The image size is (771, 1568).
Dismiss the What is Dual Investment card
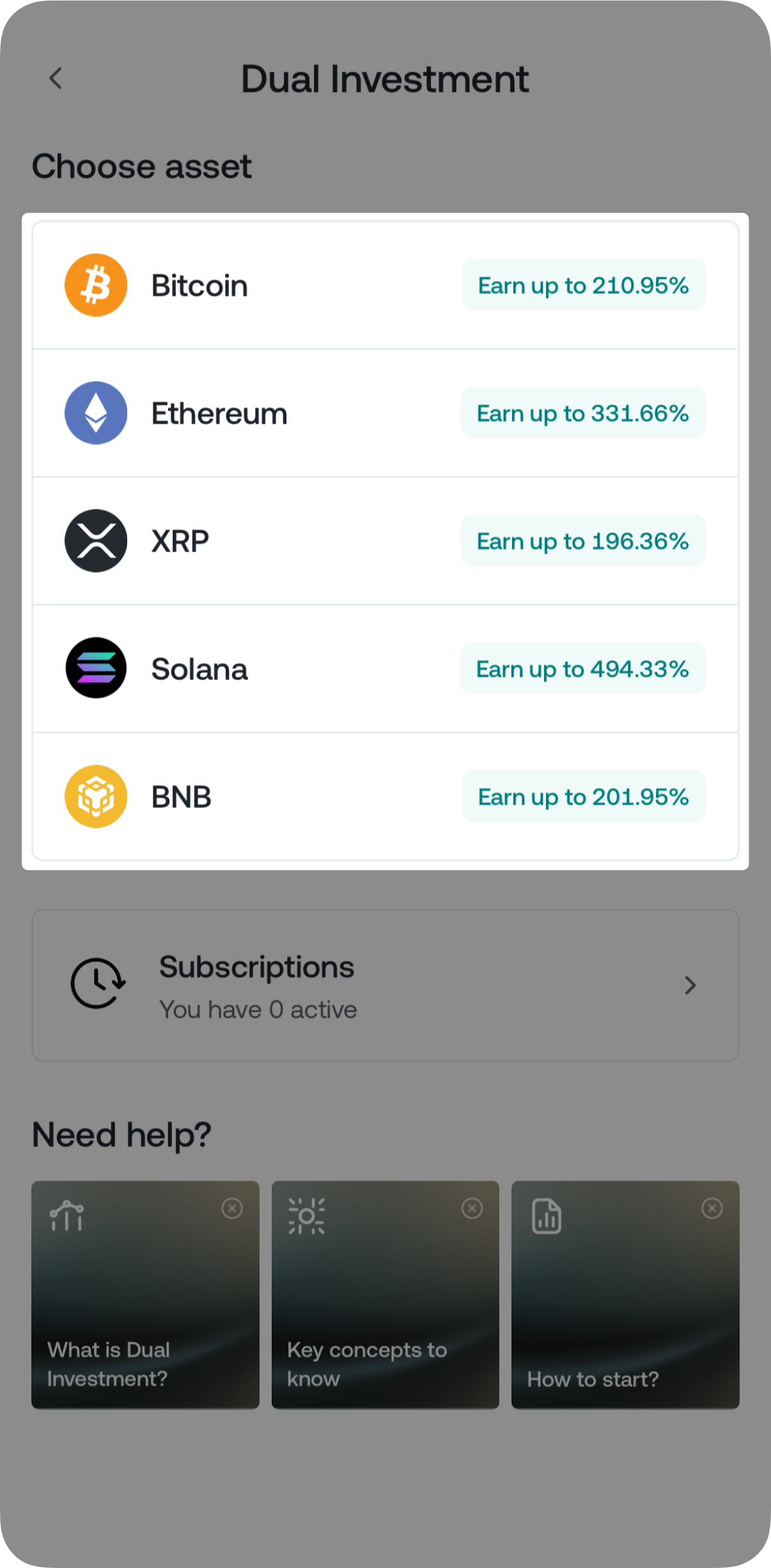coord(232,1208)
